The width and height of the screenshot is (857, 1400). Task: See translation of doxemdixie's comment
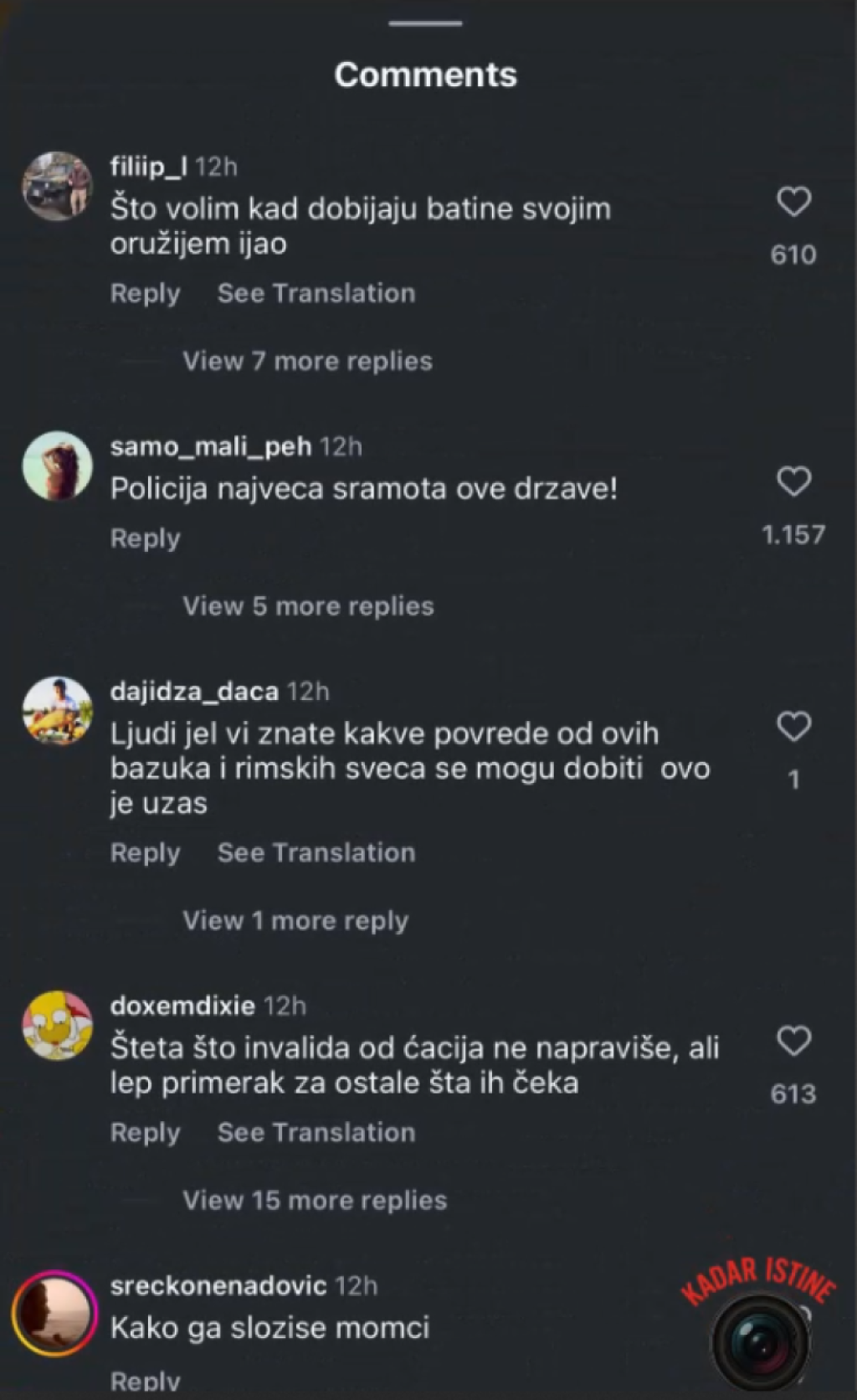(x=316, y=1133)
